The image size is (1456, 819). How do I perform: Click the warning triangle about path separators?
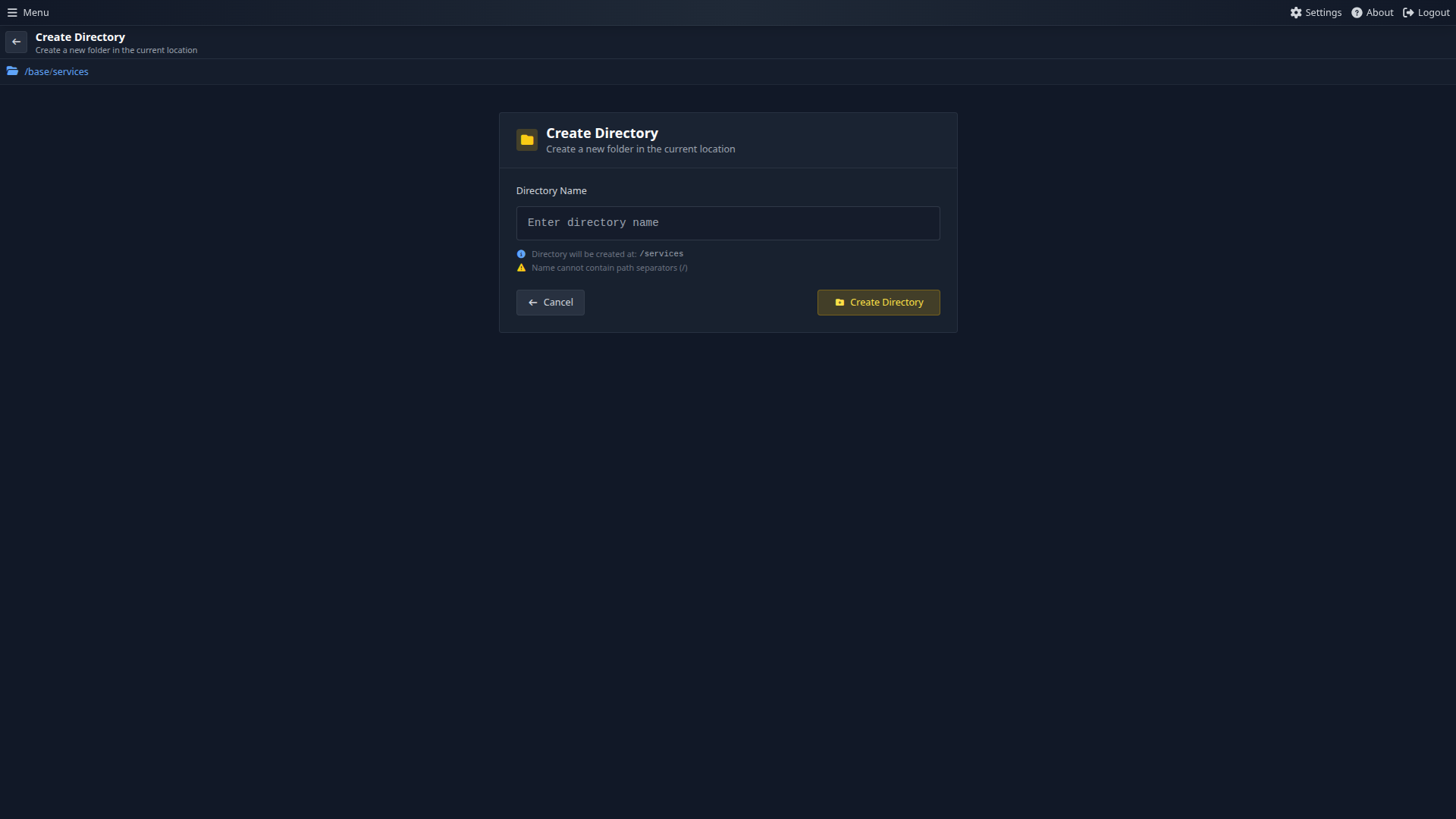click(x=521, y=268)
